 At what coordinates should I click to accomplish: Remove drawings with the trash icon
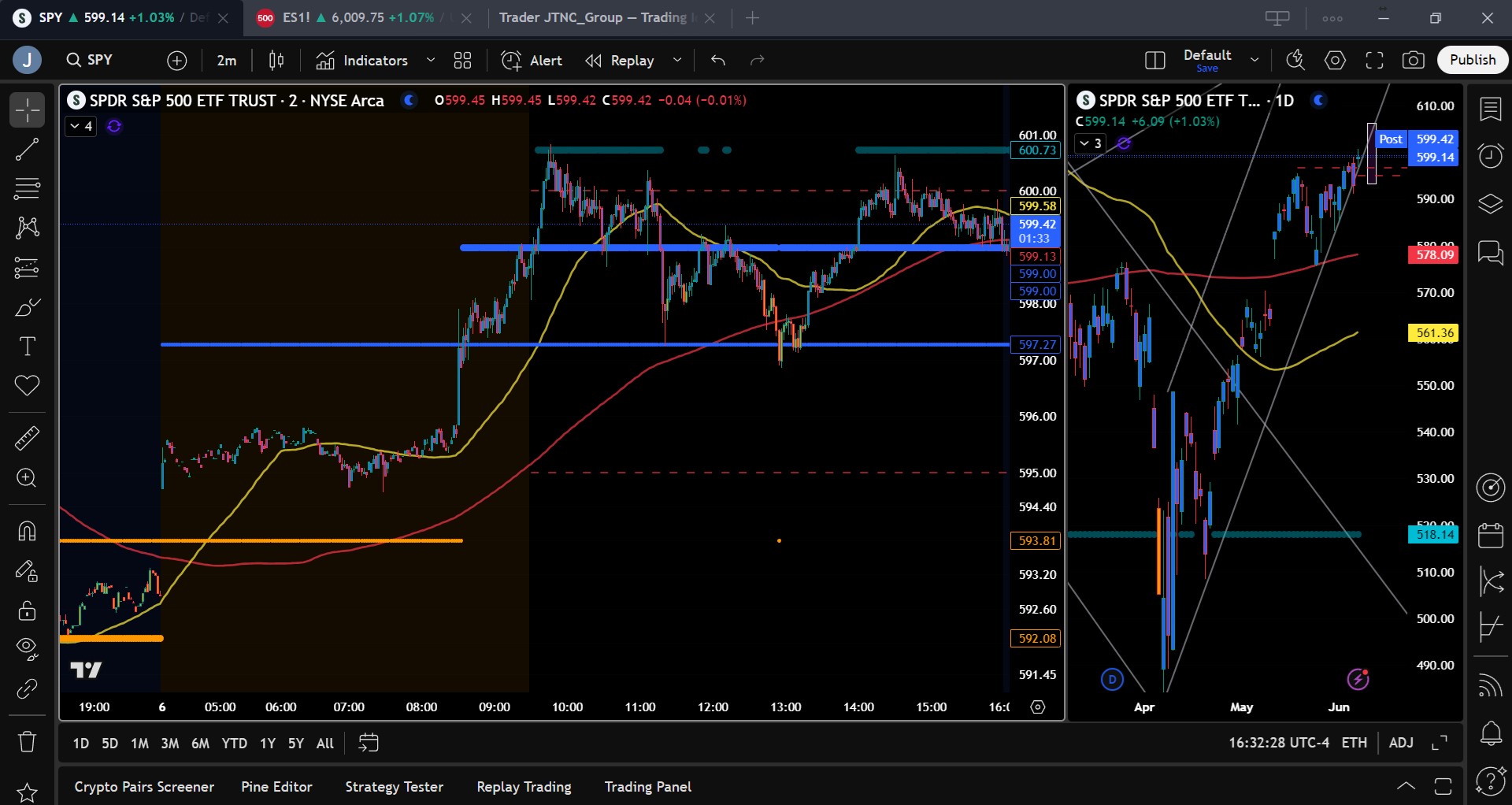click(x=27, y=741)
